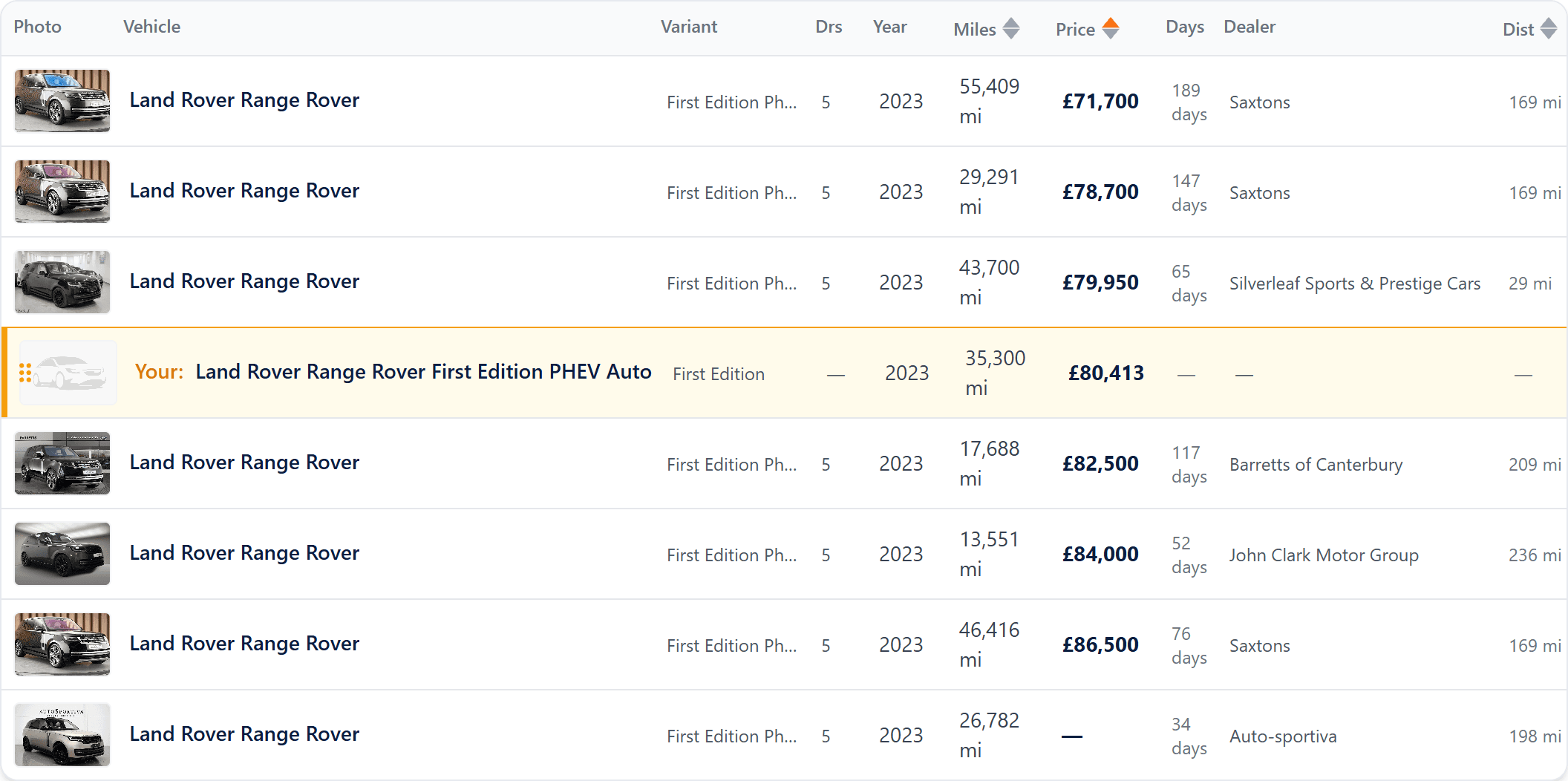Click the Dist column header label

pyautogui.click(x=1518, y=30)
